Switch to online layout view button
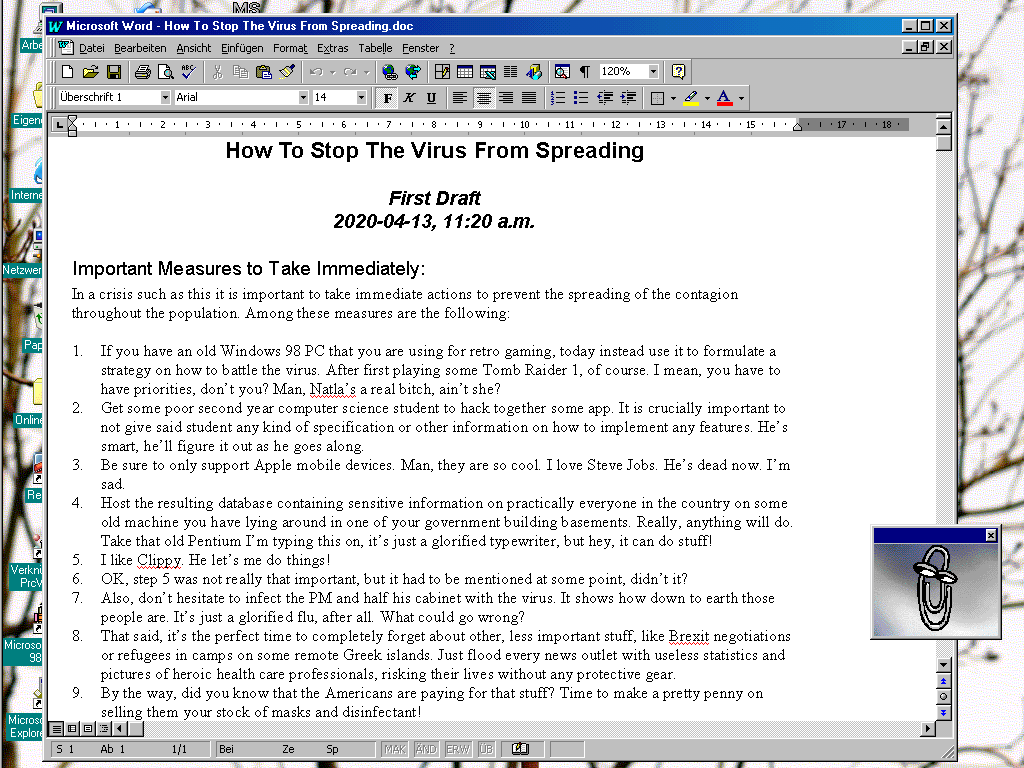This screenshot has width=1024, height=768. tap(72, 728)
